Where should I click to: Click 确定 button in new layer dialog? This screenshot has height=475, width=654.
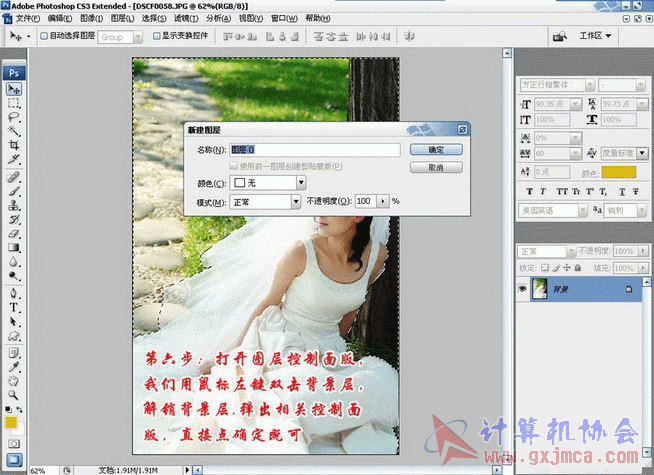436,149
